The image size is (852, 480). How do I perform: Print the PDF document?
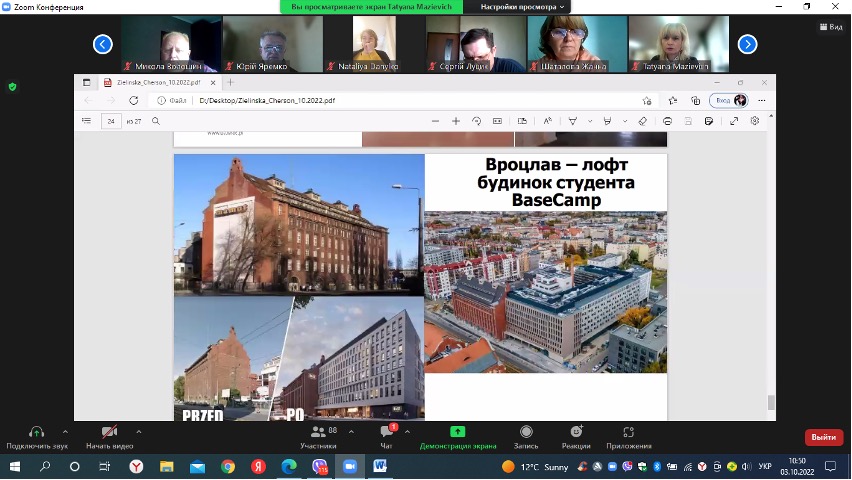coord(667,121)
